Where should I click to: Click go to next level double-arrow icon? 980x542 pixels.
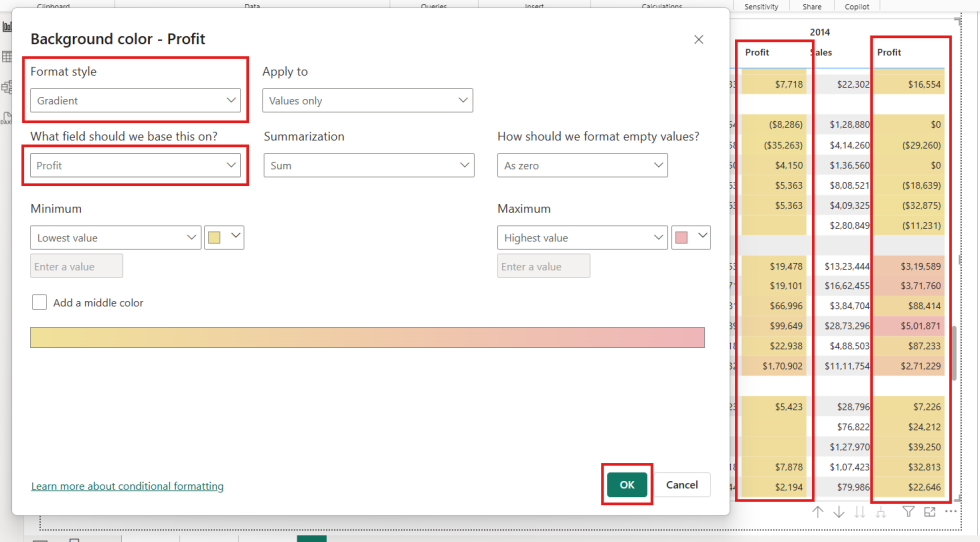tap(860, 512)
